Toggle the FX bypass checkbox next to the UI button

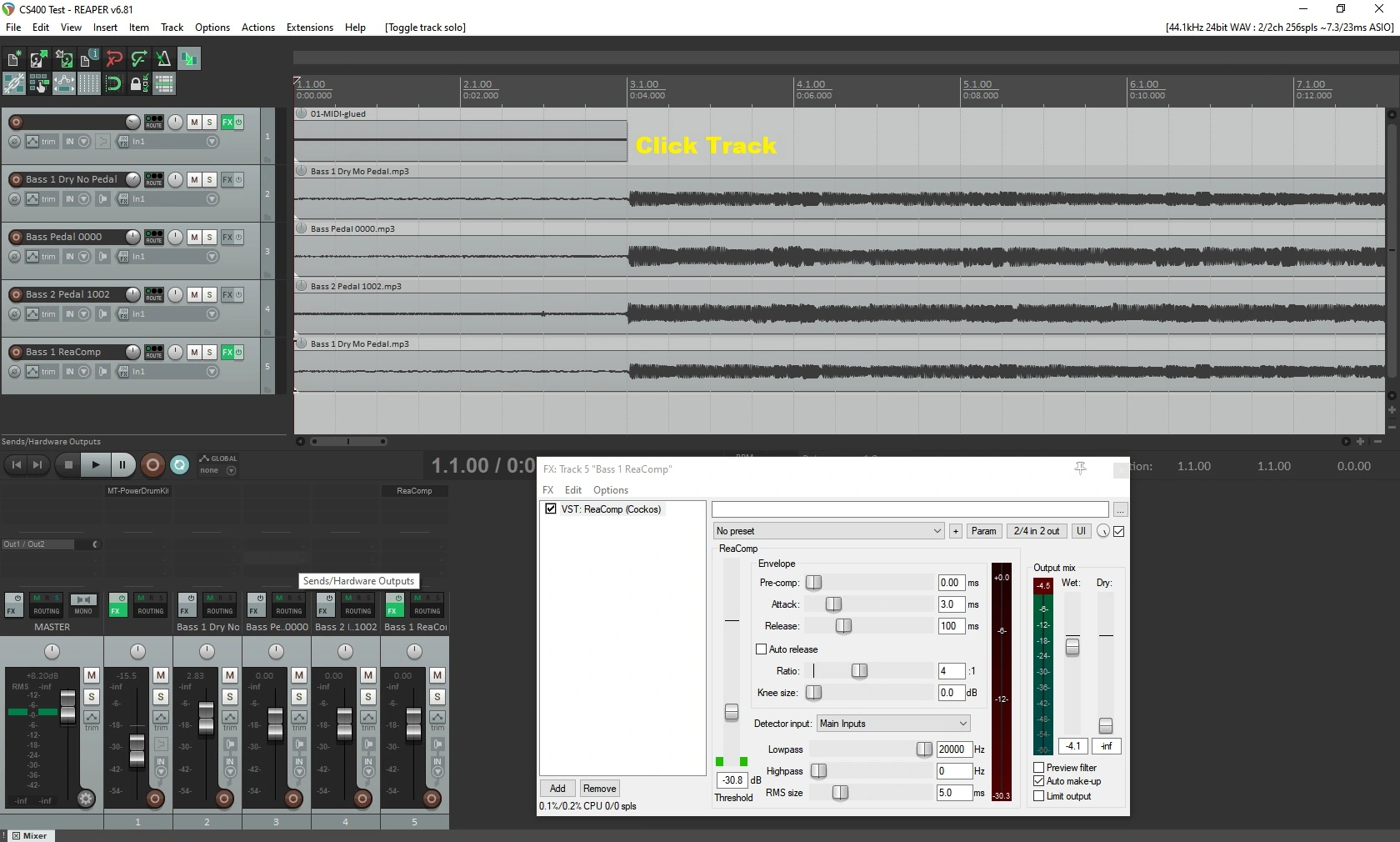pos(1119,531)
